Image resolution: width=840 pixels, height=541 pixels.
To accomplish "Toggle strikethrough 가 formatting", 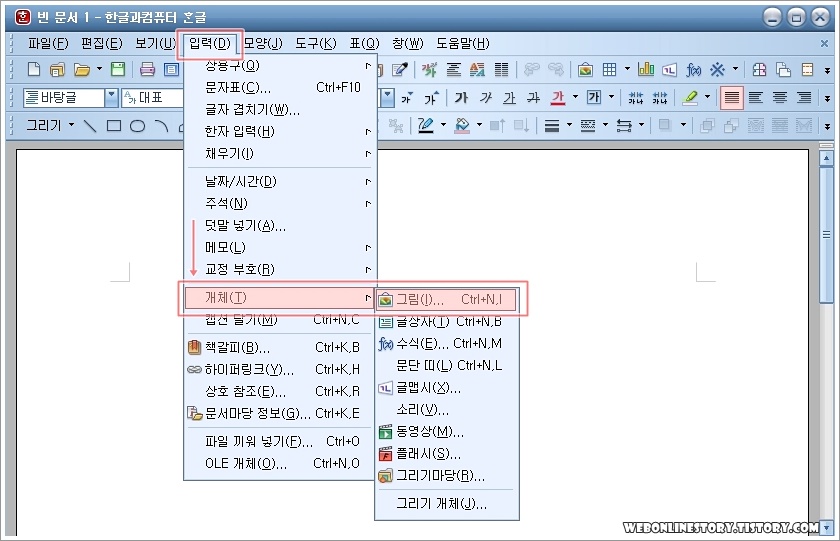I will click(x=533, y=97).
